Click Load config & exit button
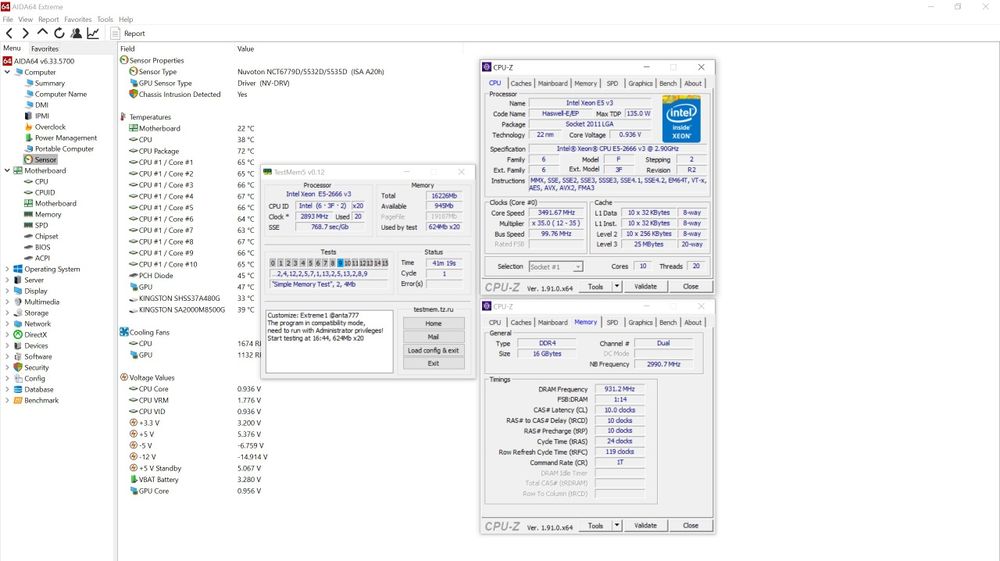This screenshot has height=561, width=1000. (434, 350)
